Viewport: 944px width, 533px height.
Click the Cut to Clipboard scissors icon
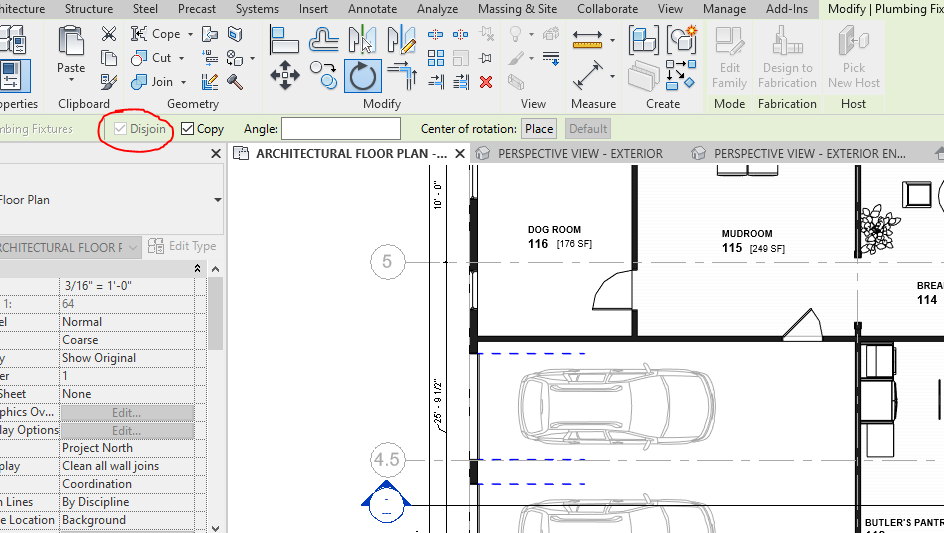click(109, 34)
